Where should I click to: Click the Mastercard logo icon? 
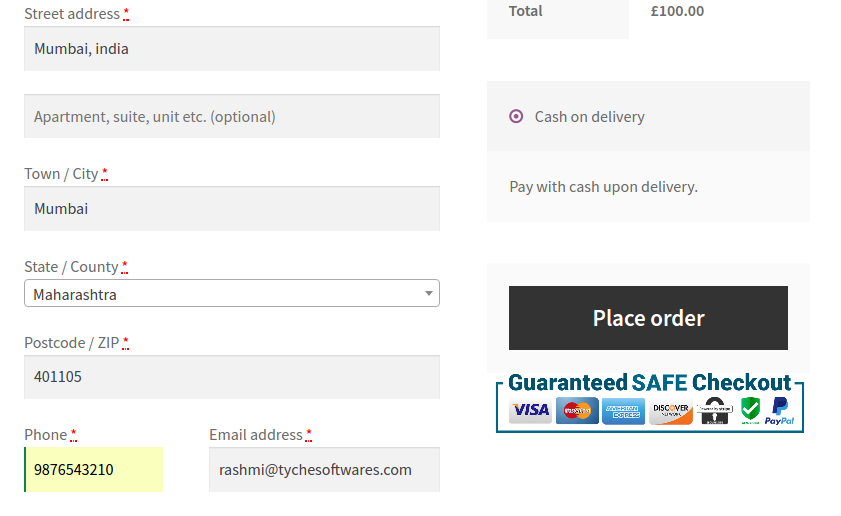[577, 411]
